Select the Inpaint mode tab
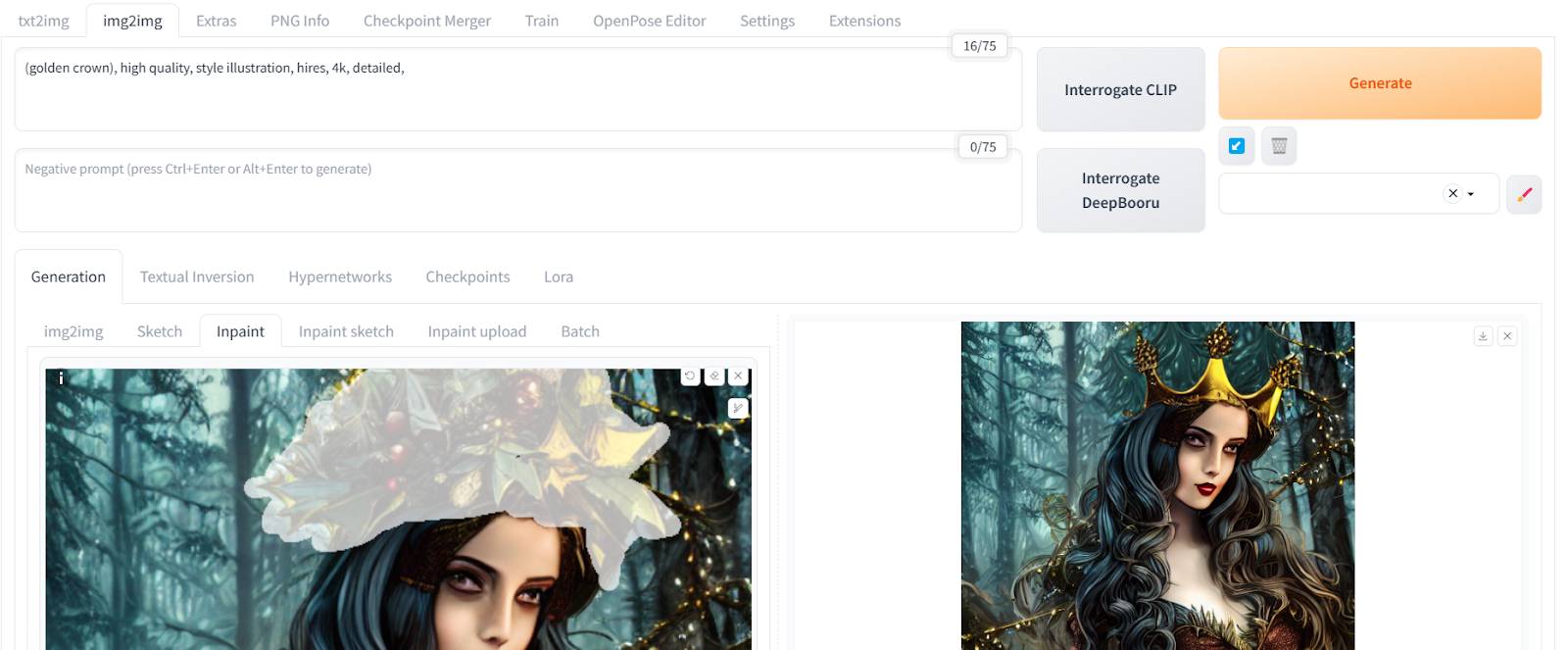 pos(240,331)
